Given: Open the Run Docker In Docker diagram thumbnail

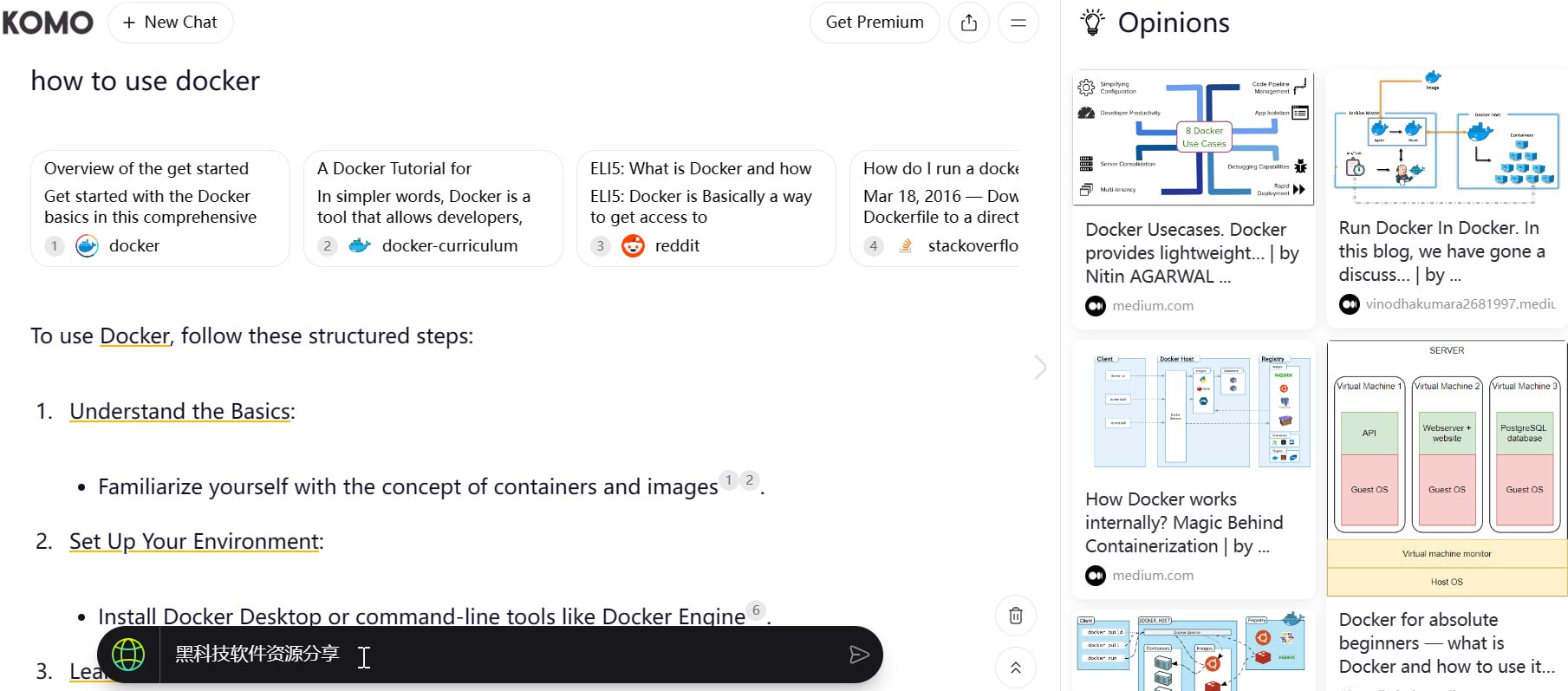Looking at the screenshot, I should point(1447,137).
